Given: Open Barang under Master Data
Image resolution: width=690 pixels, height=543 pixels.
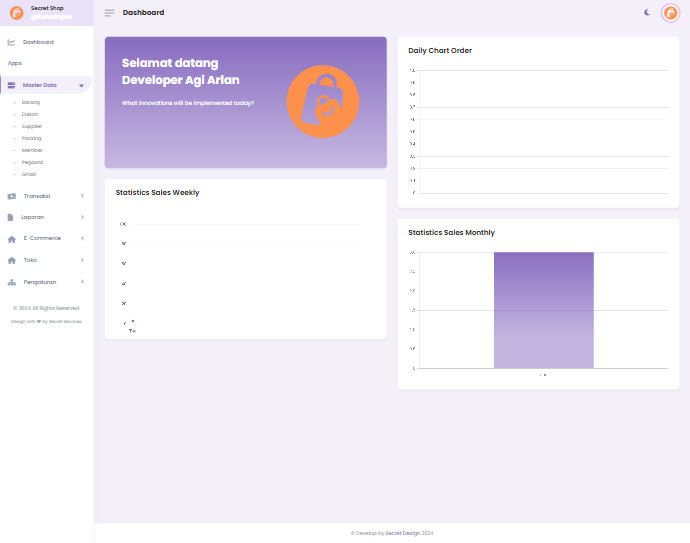Looking at the screenshot, I should [x=31, y=102].
